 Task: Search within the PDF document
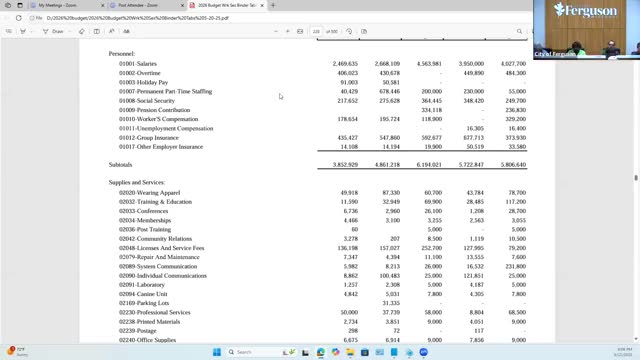click(x=519, y=31)
